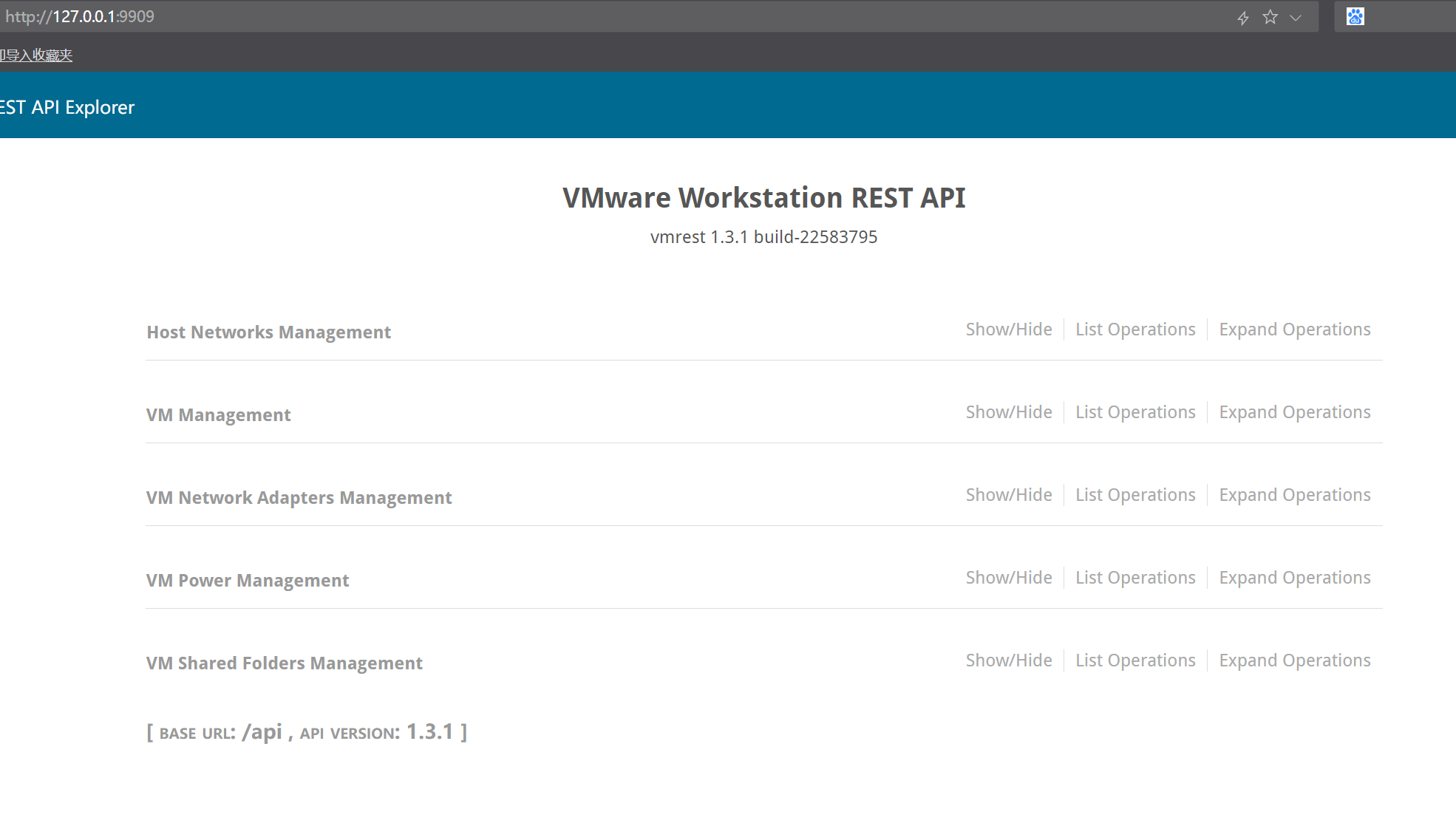Open the address bar dropdown chevron

click(1296, 18)
